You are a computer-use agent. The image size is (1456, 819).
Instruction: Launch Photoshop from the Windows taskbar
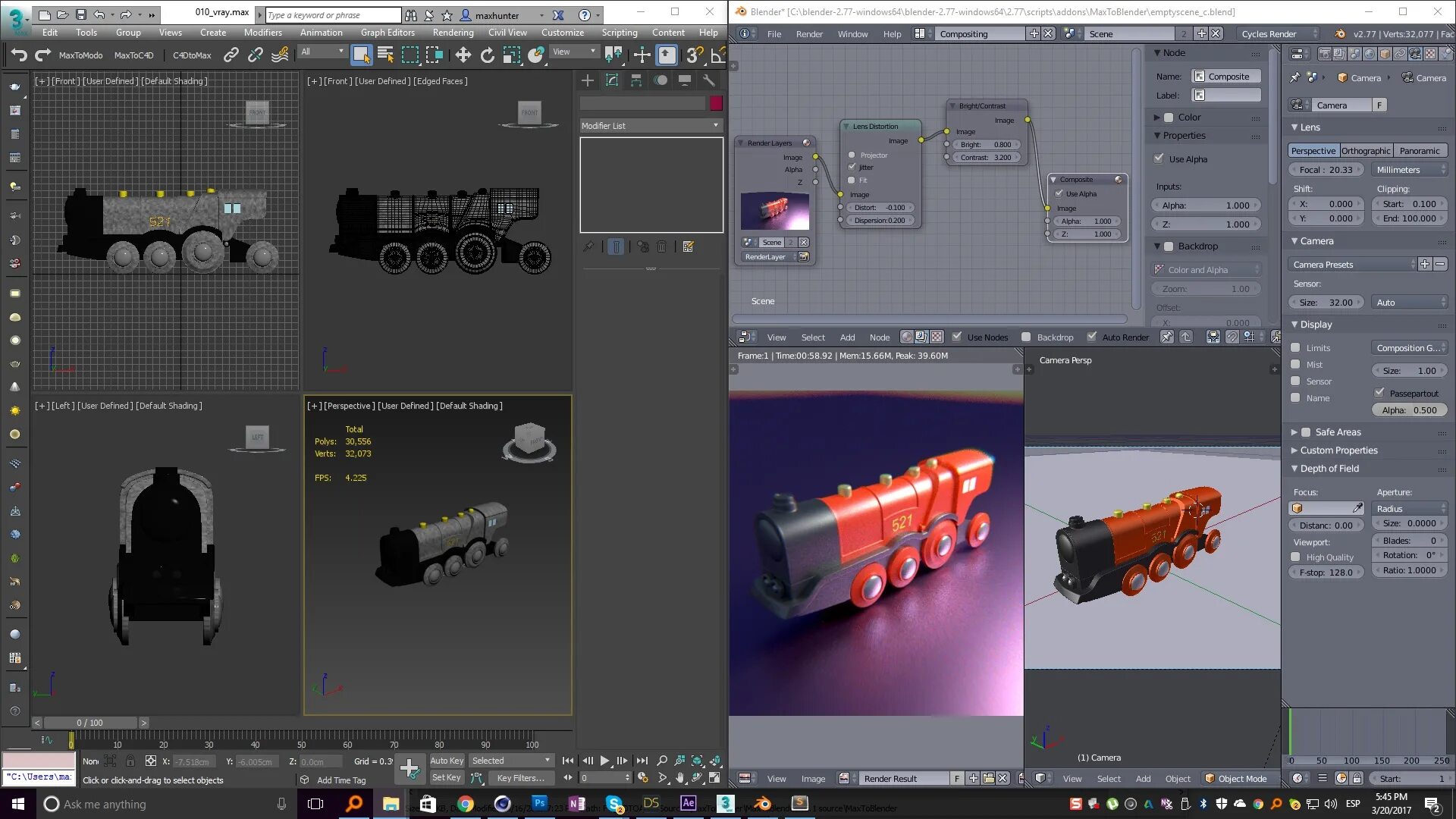coord(539,803)
